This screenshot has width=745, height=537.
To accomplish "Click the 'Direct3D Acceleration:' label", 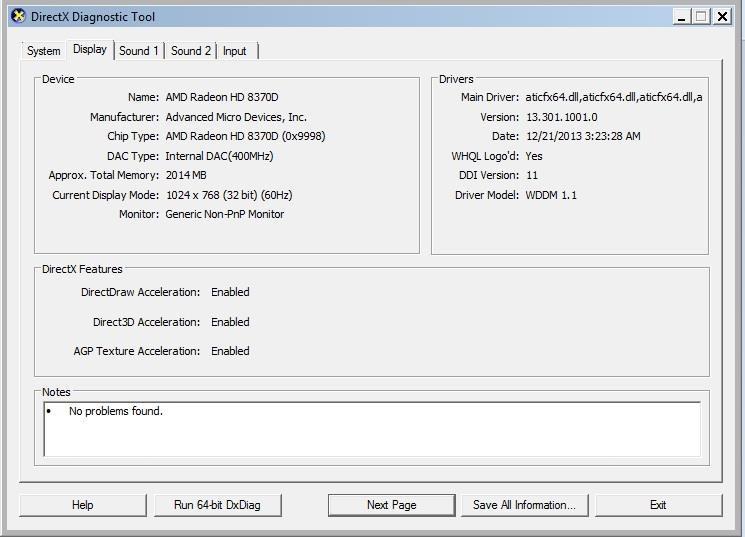I will (146, 322).
